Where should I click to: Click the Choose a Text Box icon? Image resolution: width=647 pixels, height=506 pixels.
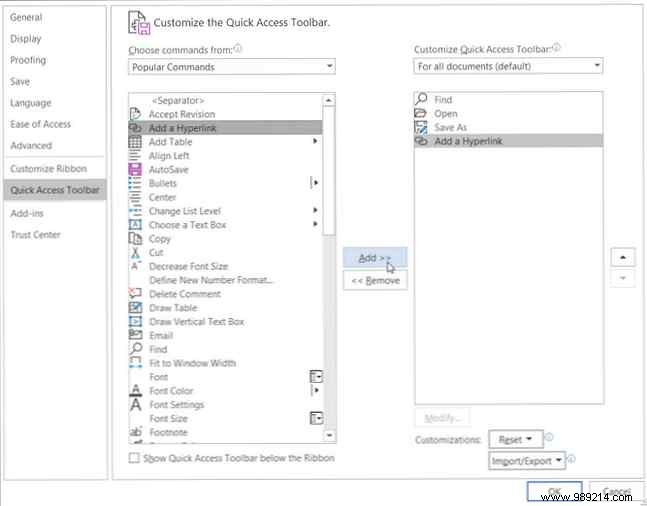coord(135,225)
